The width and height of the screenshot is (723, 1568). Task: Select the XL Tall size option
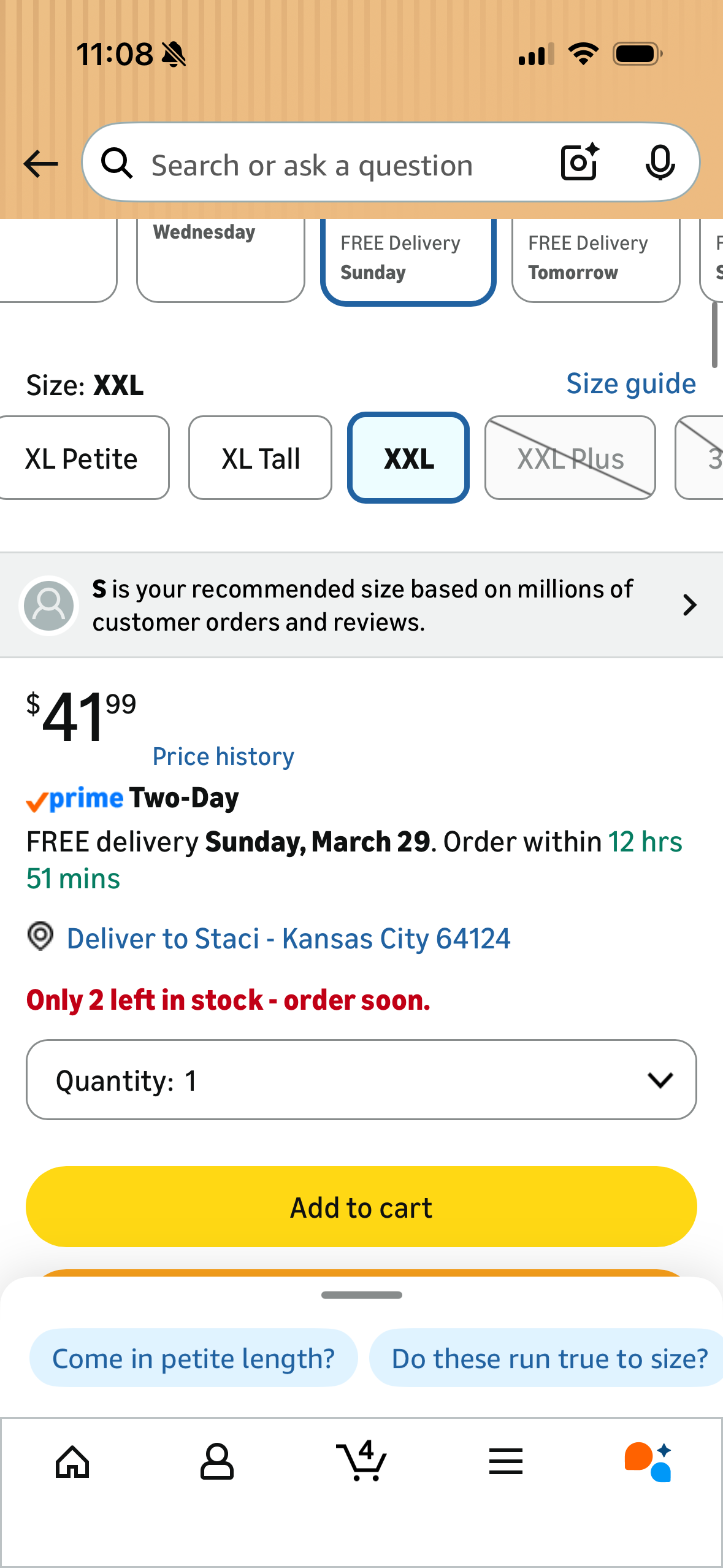261,458
